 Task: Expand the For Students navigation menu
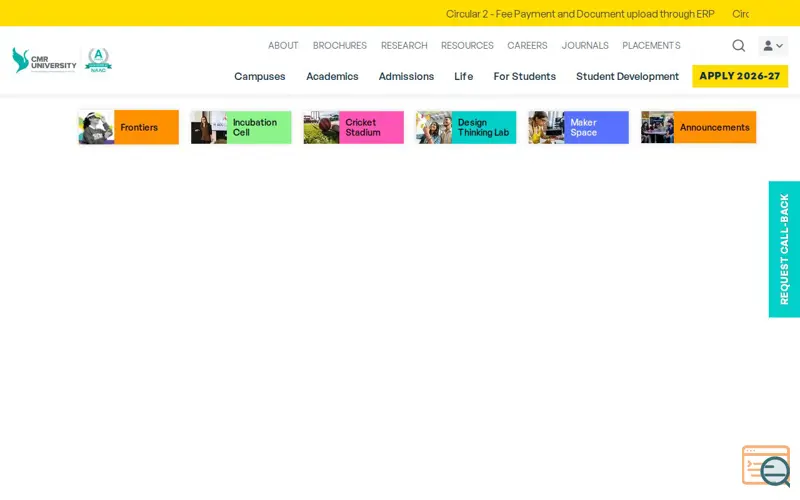pos(524,77)
